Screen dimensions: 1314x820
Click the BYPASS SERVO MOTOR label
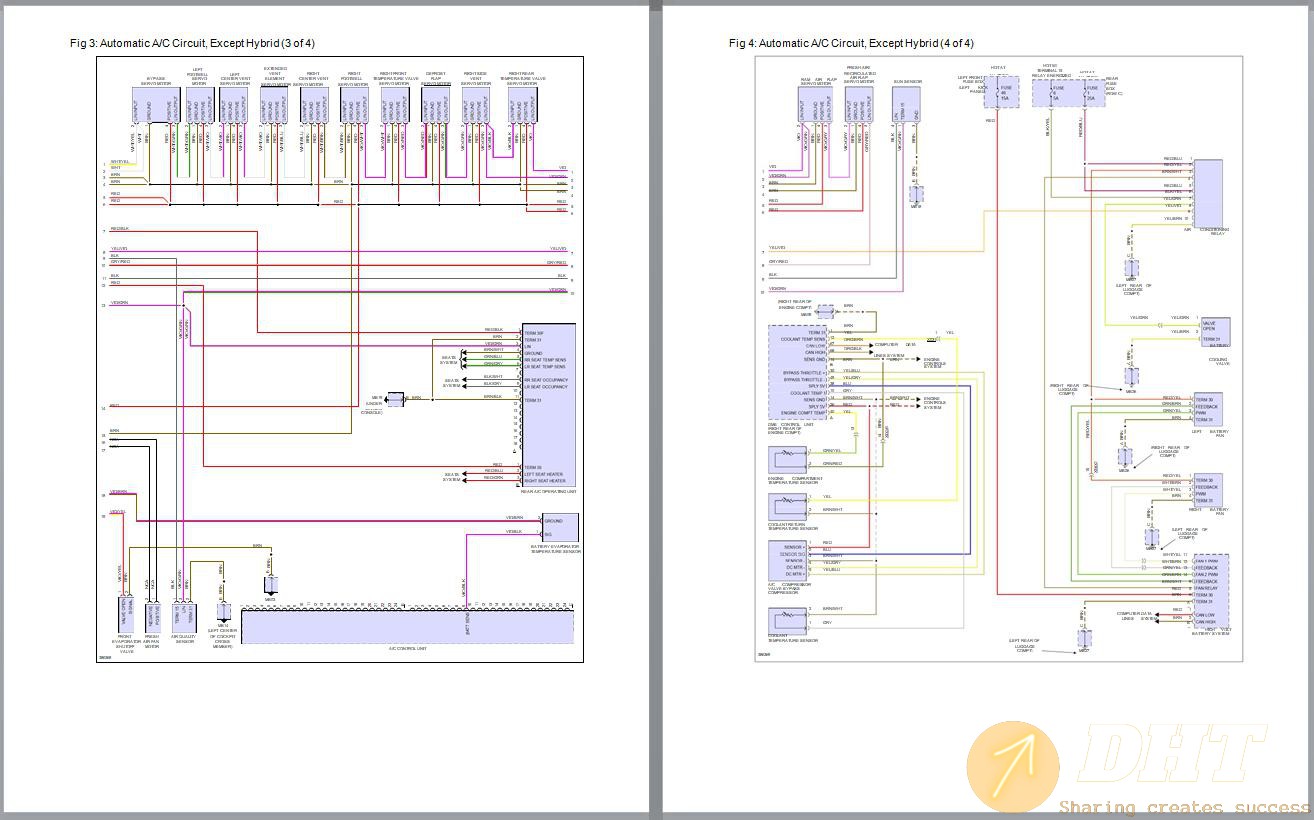154,80
